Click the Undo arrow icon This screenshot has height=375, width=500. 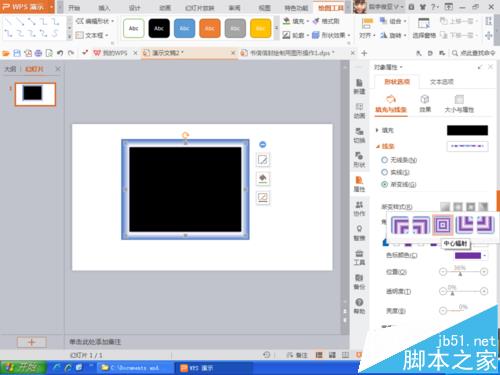[60, 53]
